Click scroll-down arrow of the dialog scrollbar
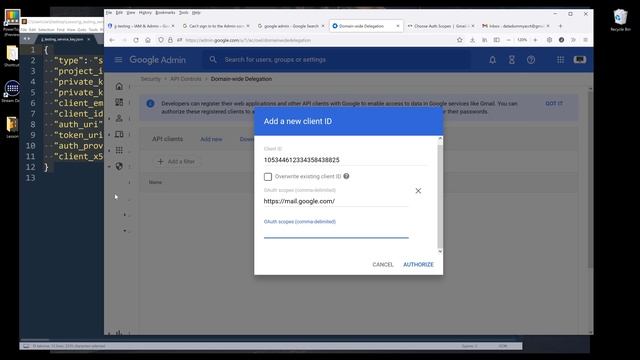 [x=440, y=251]
